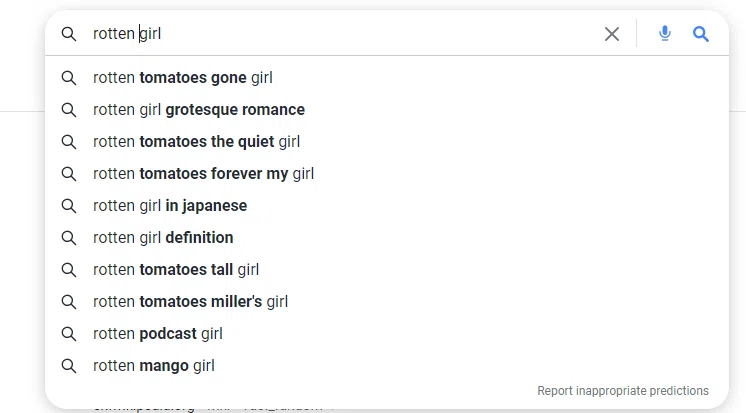Choose 'rotten tomatoes forever my girl' suggestion
This screenshot has height=413, width=746.
[387, 174]
